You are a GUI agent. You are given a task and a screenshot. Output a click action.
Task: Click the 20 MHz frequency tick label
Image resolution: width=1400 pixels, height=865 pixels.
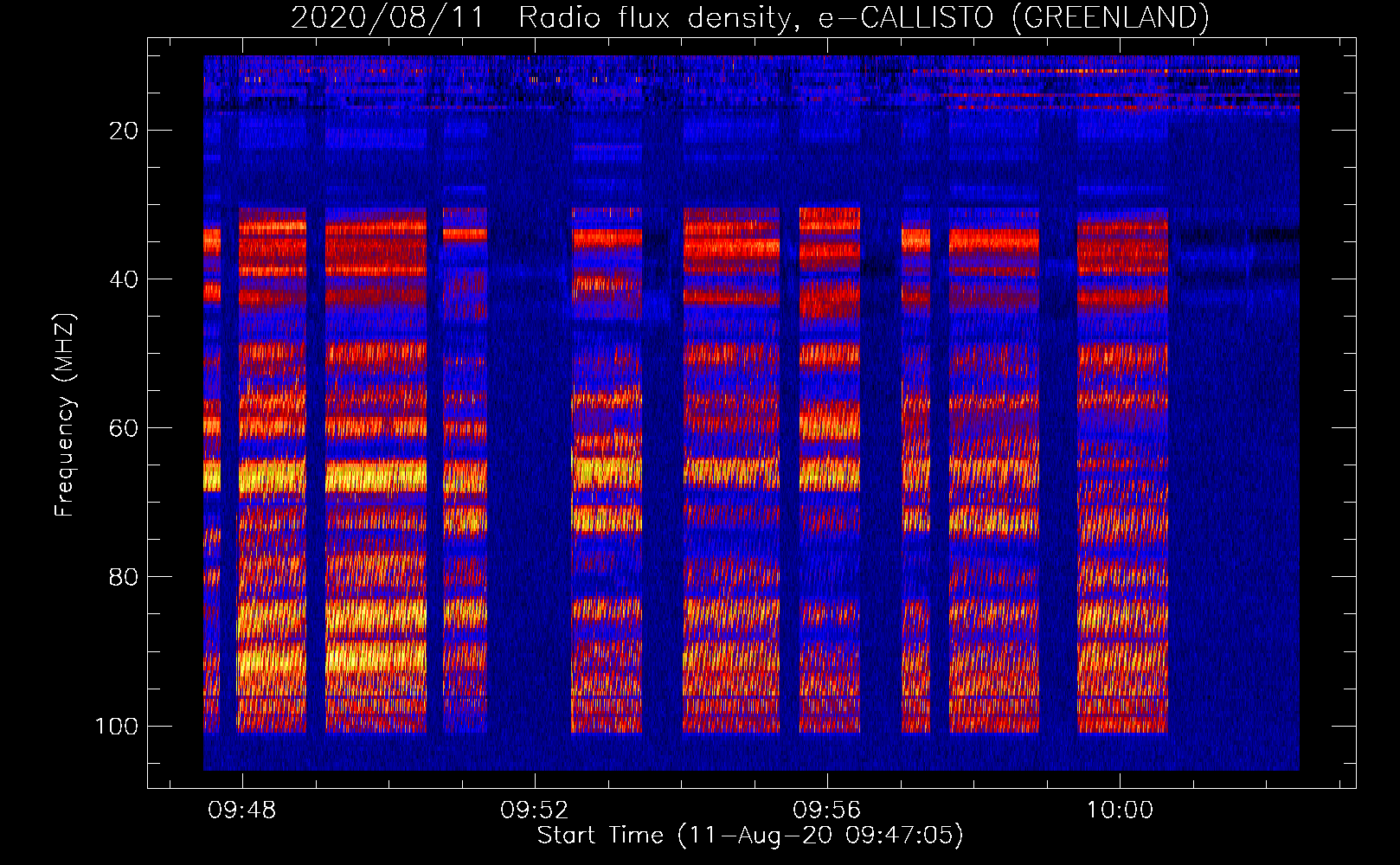point(124,131)
